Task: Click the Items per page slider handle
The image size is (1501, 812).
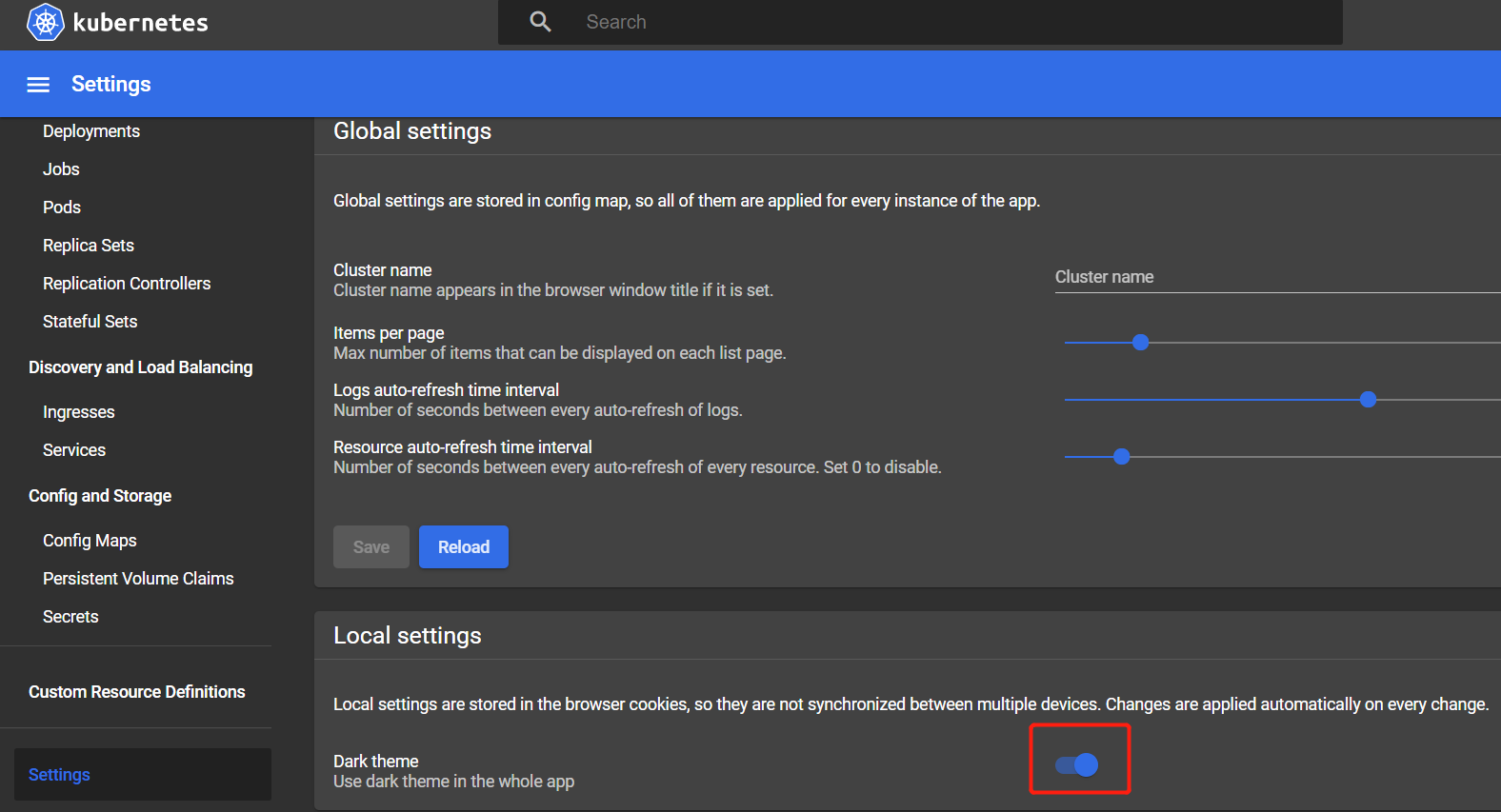Action: 1140,343
